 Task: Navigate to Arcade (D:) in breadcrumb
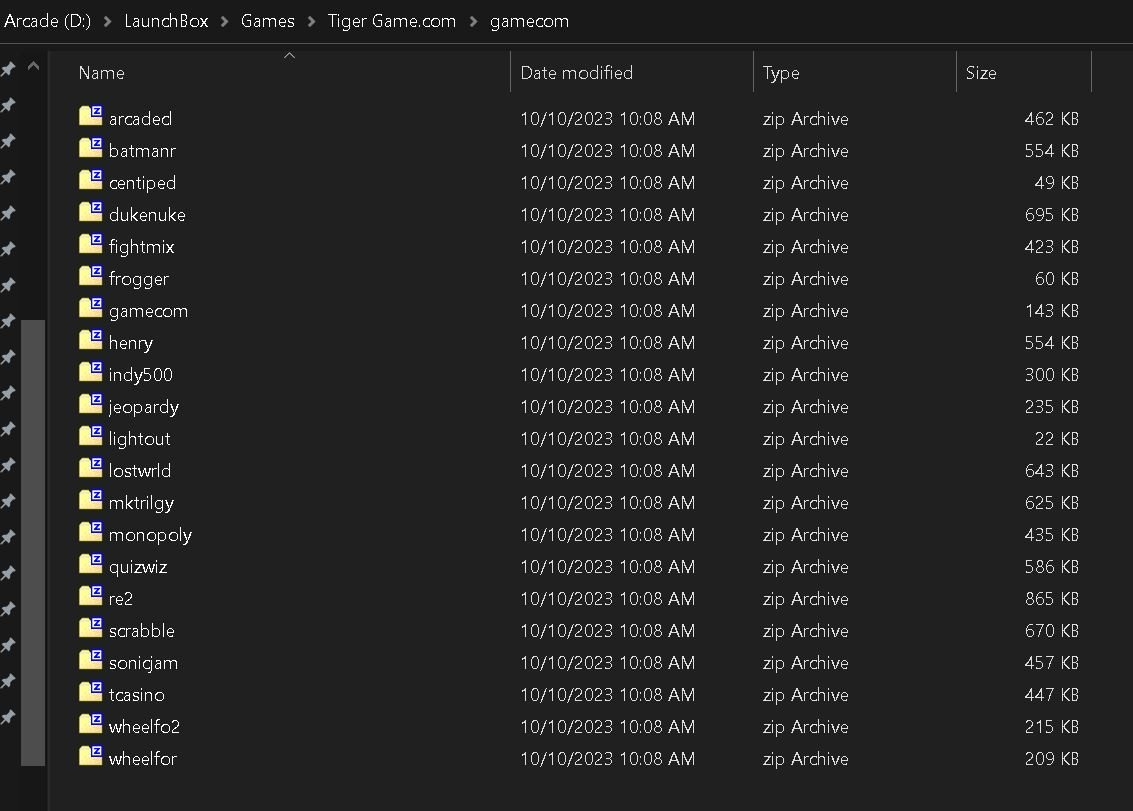coord(48,21)
